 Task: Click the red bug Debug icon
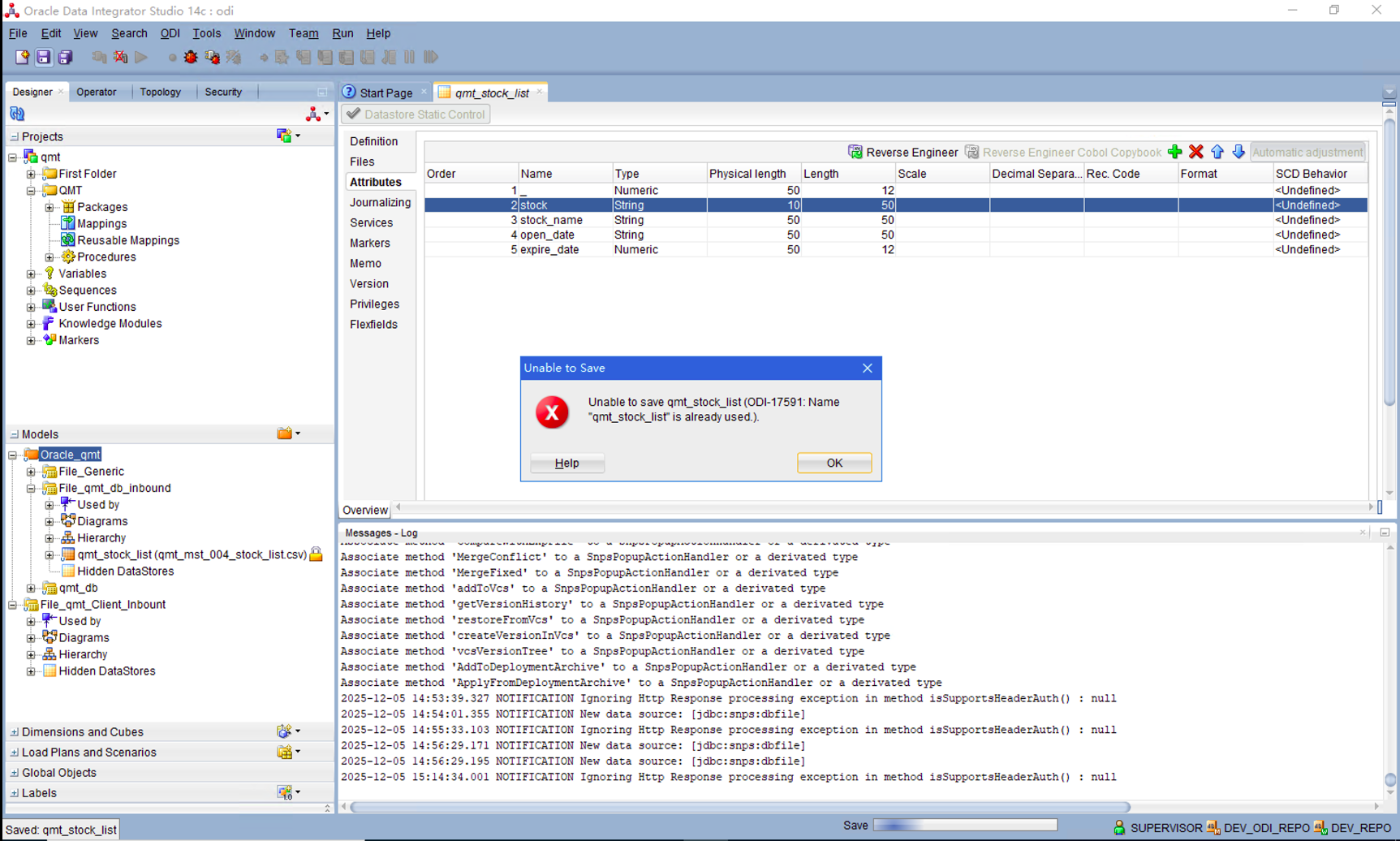(191, 57)
